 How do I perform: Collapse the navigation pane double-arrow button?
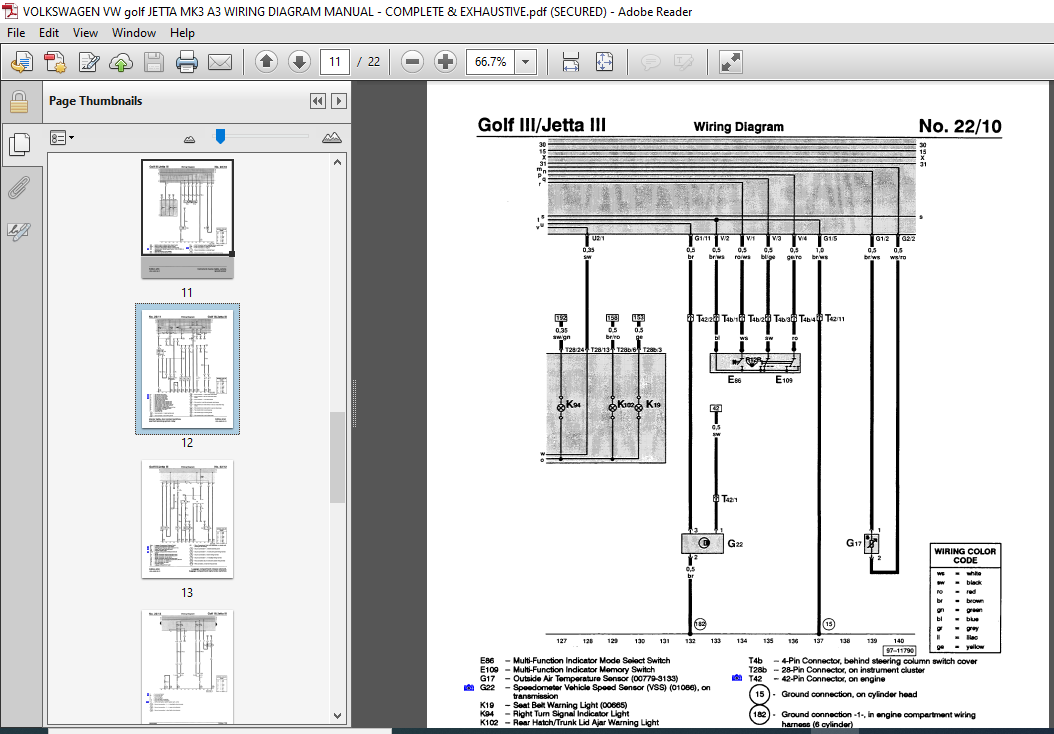click(x=317, y=101)
